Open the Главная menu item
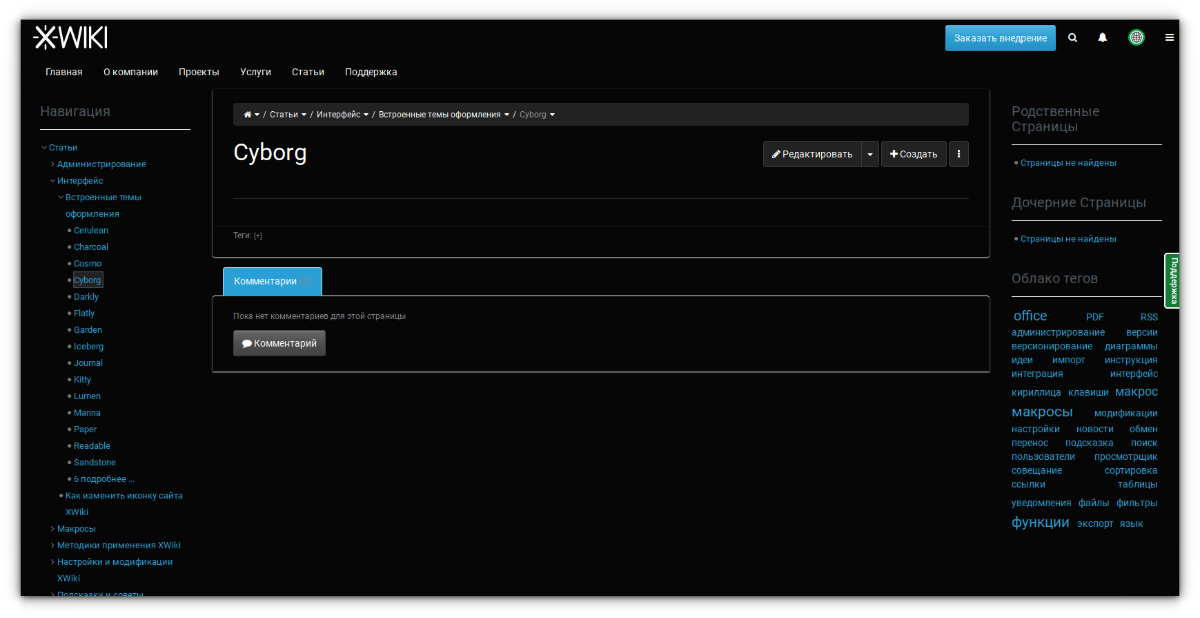Screen dimensions: 1200x618 (x=64, y=72)
